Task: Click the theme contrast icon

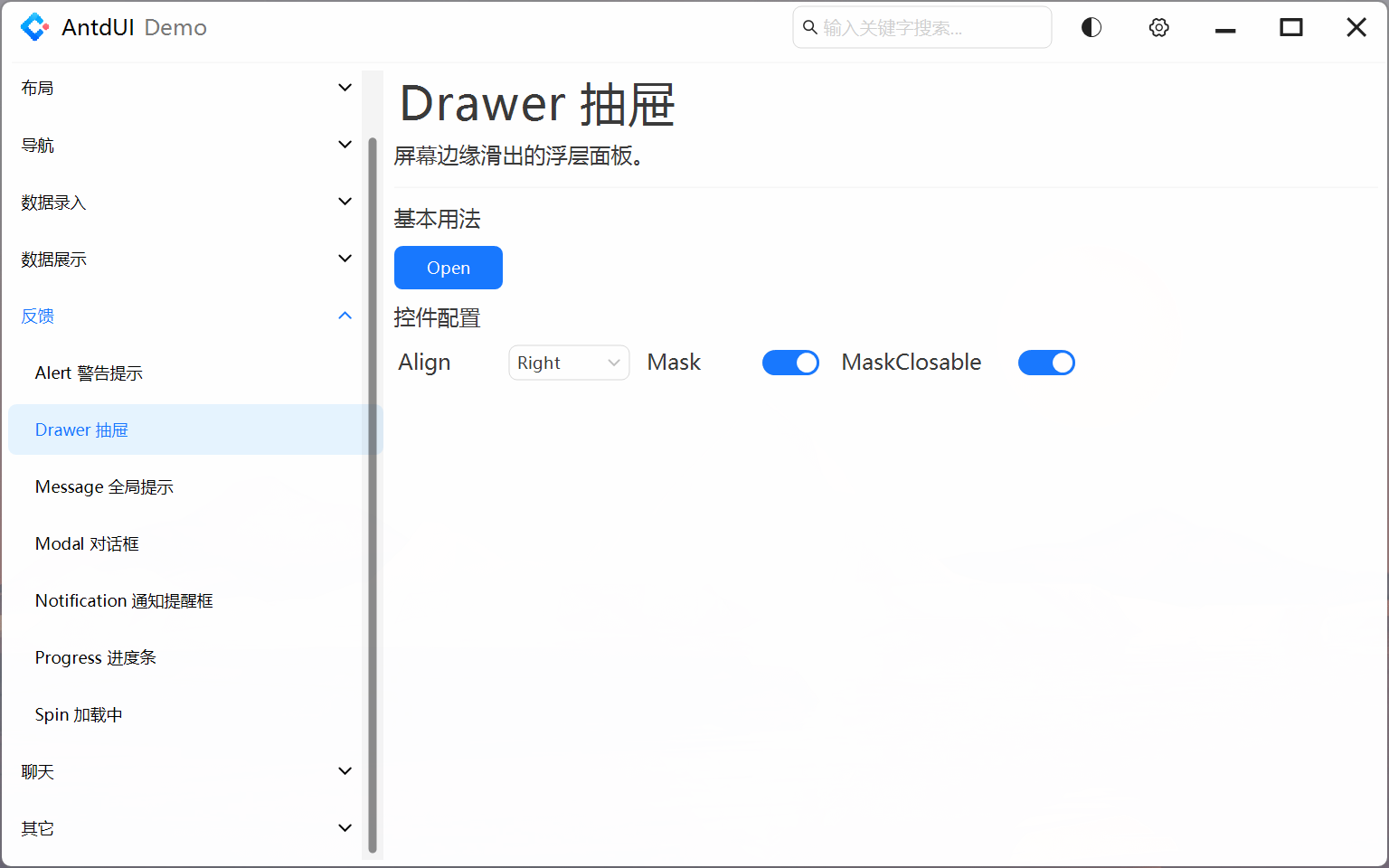Action: click(1091, 27)
